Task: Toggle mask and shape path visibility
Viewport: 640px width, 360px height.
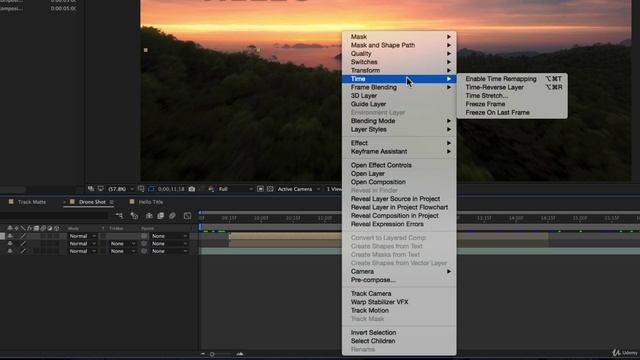Action: 151,189
